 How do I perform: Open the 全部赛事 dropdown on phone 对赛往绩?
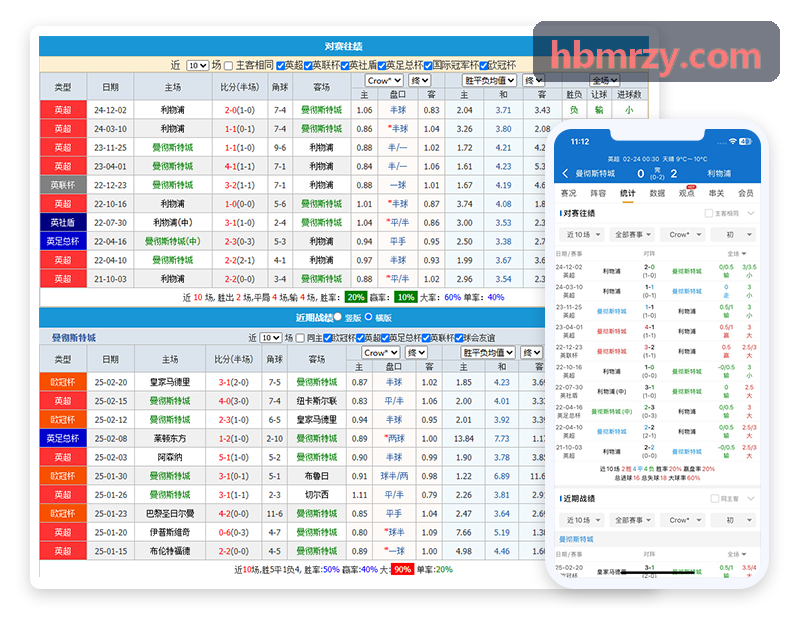click(x=633, y=235)
